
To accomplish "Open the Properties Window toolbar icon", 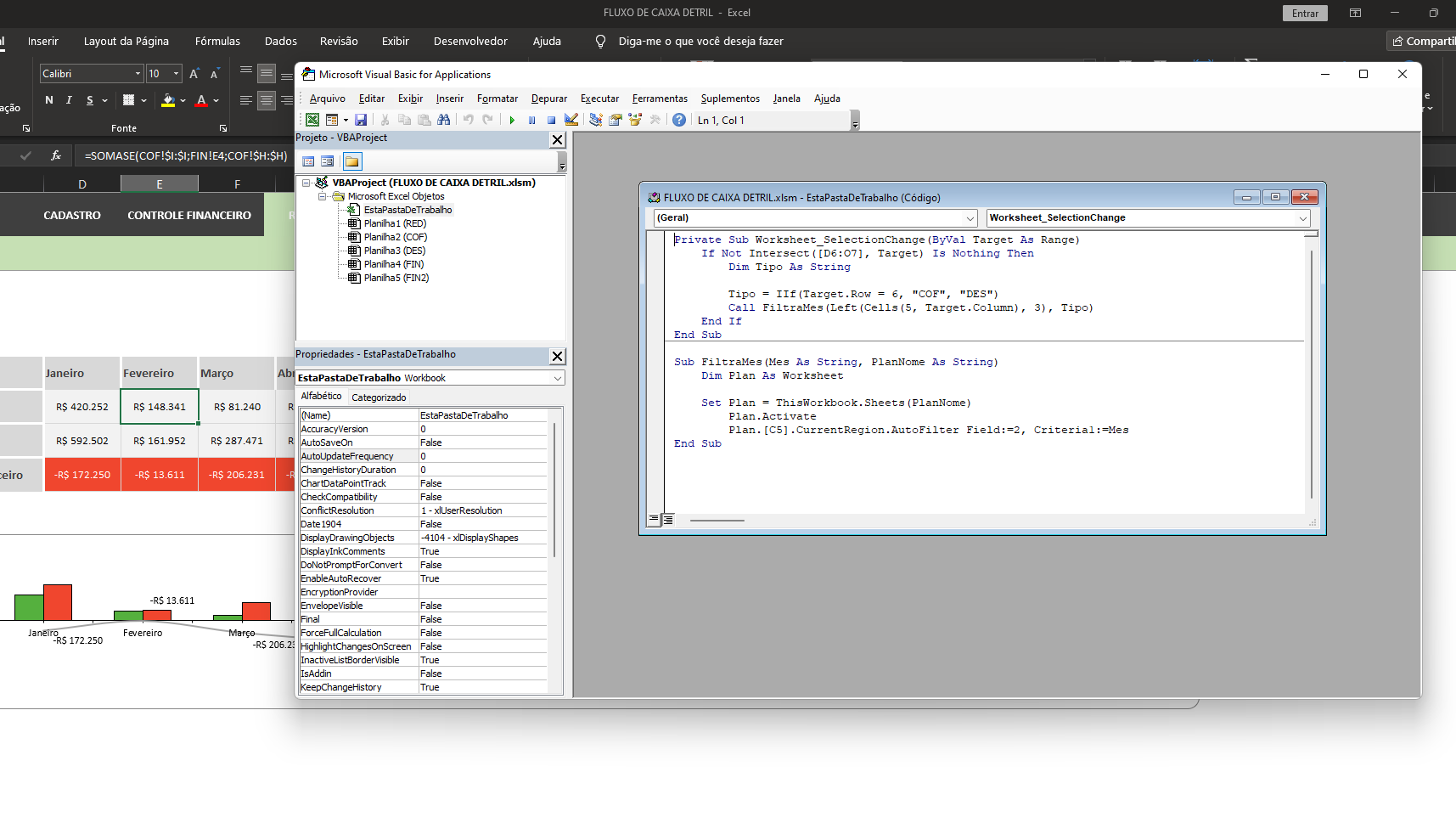I will 616,120.
